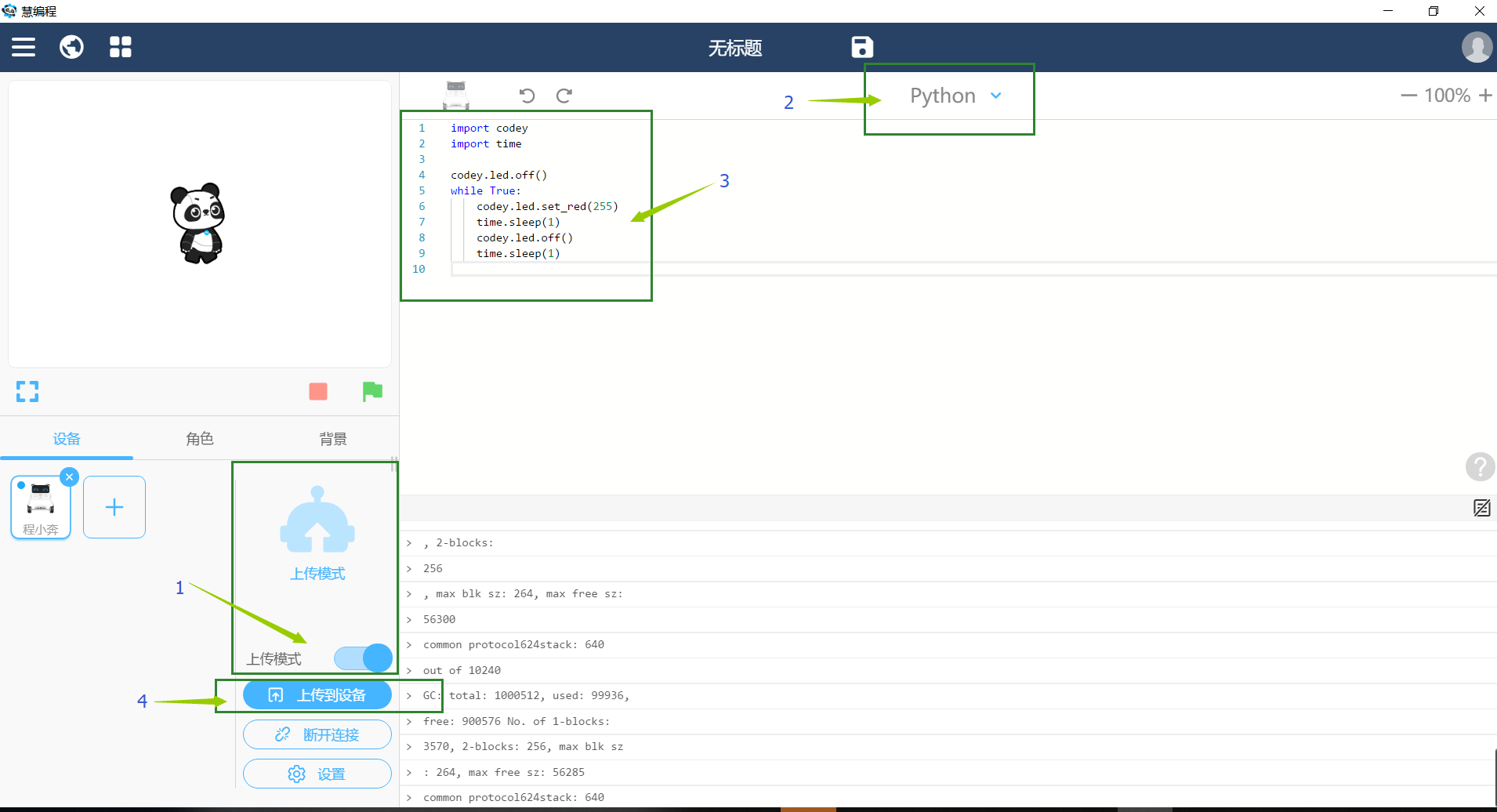Open the 设置 settings button

pyautogui.click(x=317, y=774)
